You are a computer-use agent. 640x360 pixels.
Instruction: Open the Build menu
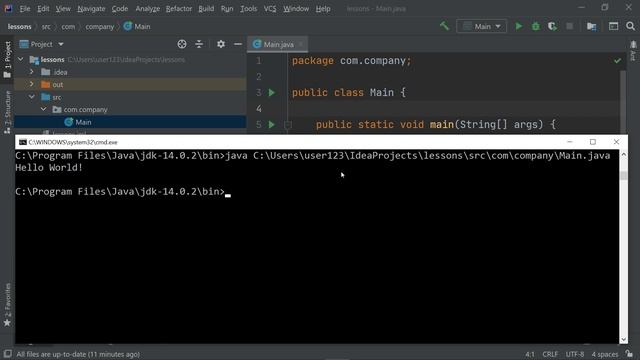point(206,9)
